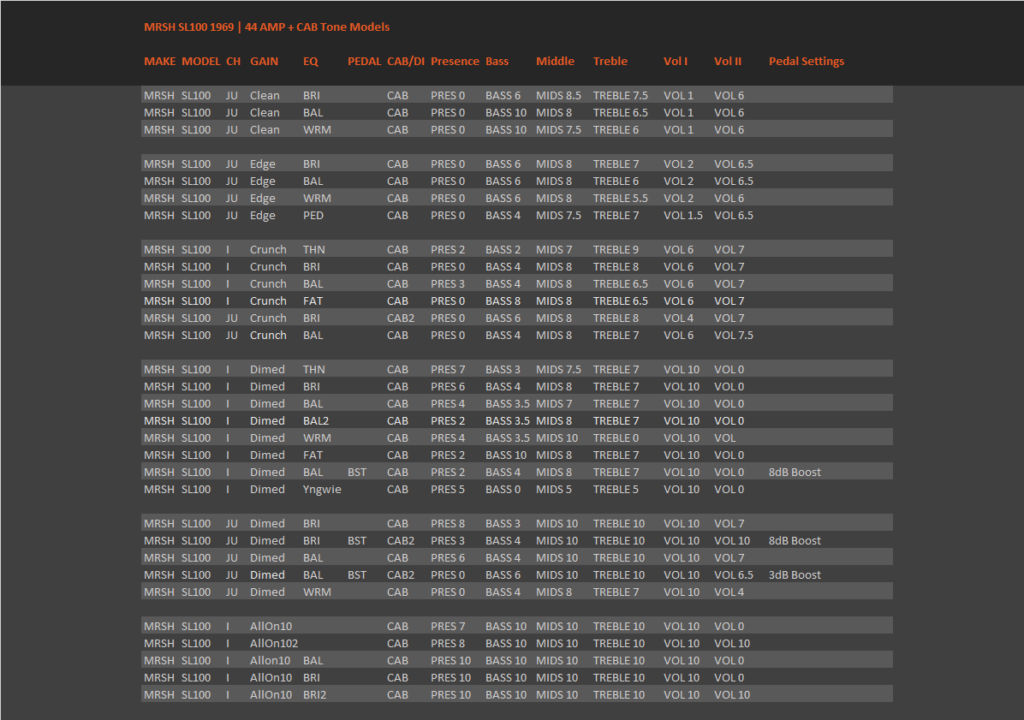Select PRES 8 in the JU Dimed BRI row

click(447, 524)
